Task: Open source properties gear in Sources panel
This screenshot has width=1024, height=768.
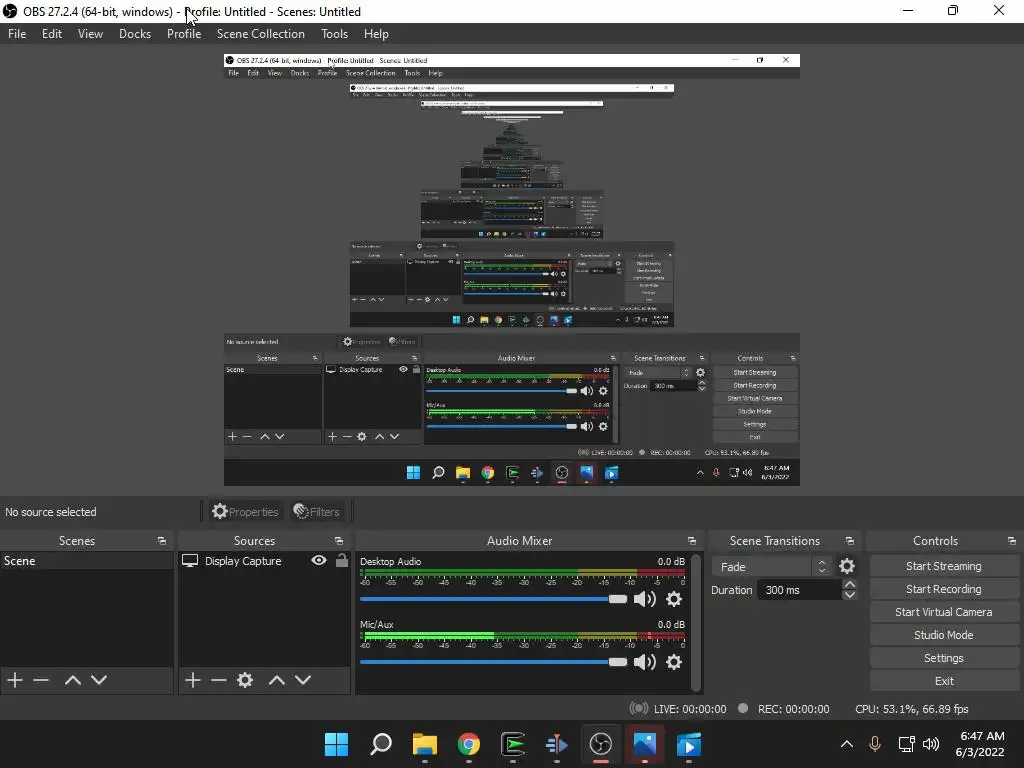Action: click(245, 680)
